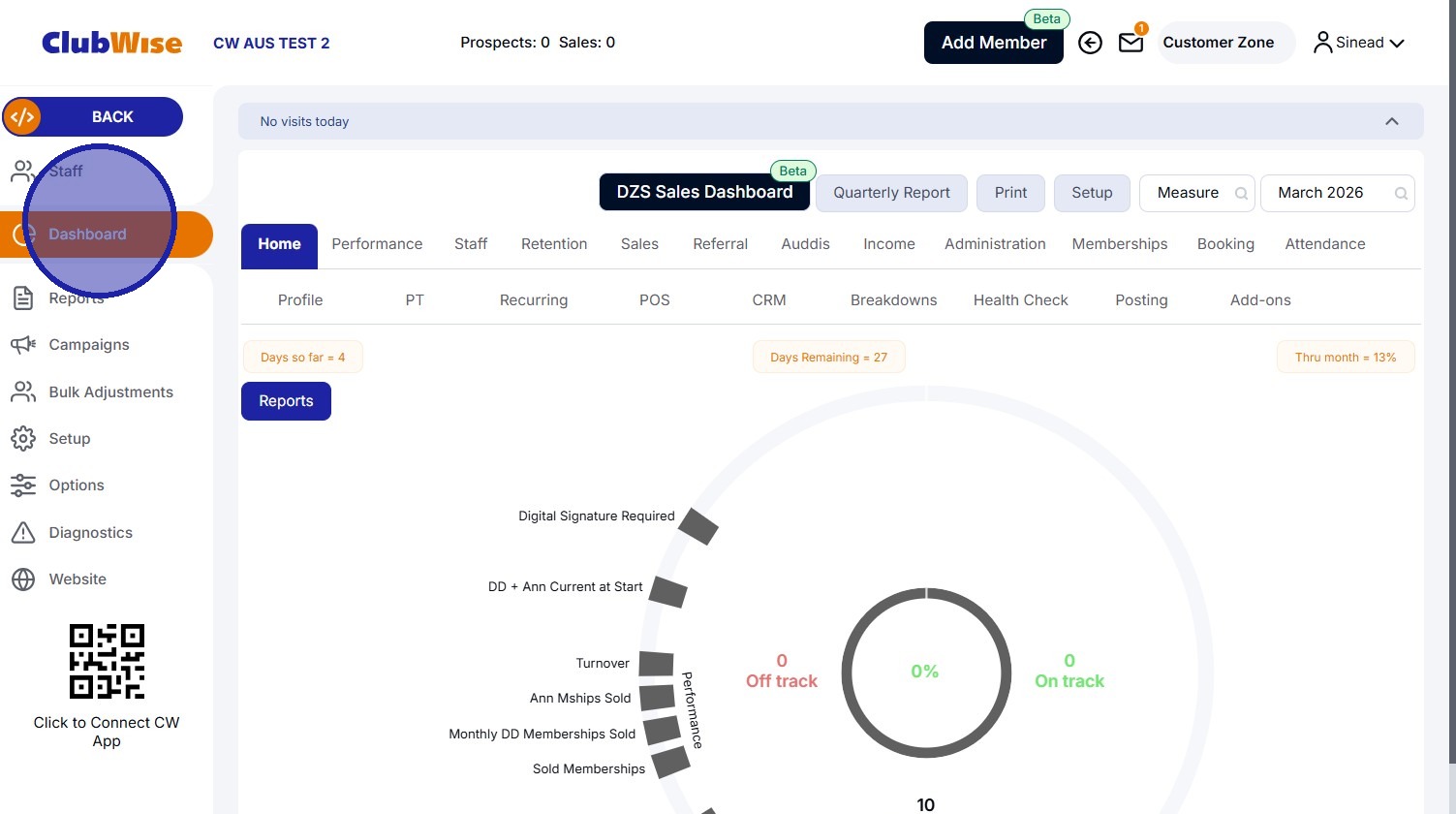Click the Campaigns megaphone icon
The height and width of the screenshot is (814, 1456).
click(23, 344)
